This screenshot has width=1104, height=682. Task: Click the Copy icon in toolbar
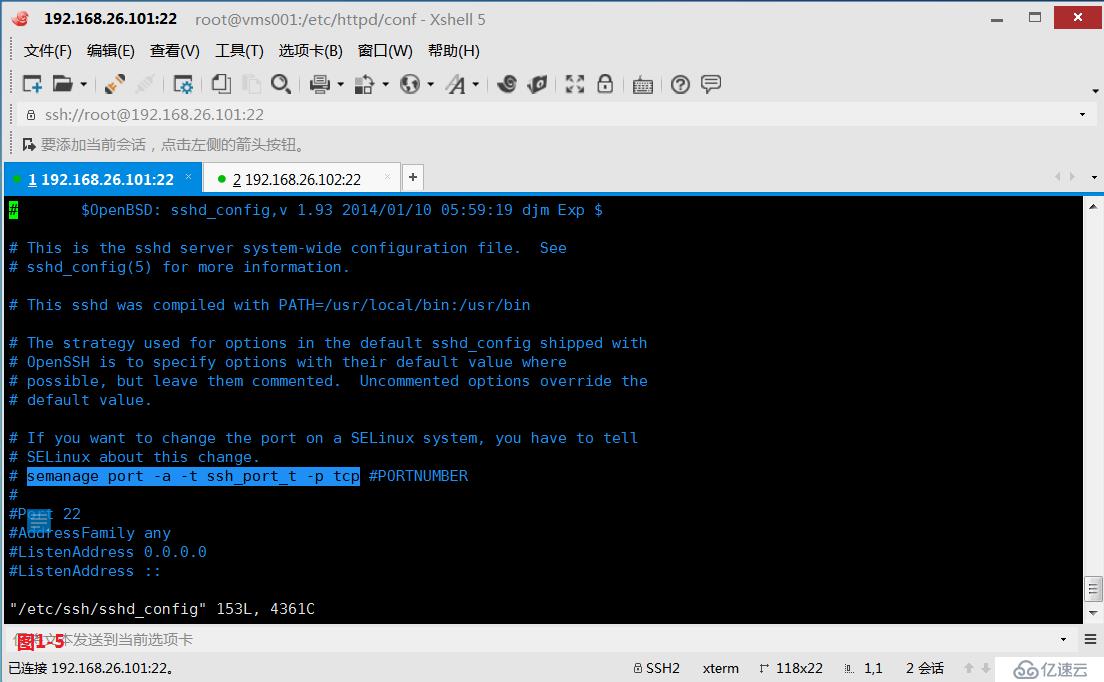pos(221,84)
